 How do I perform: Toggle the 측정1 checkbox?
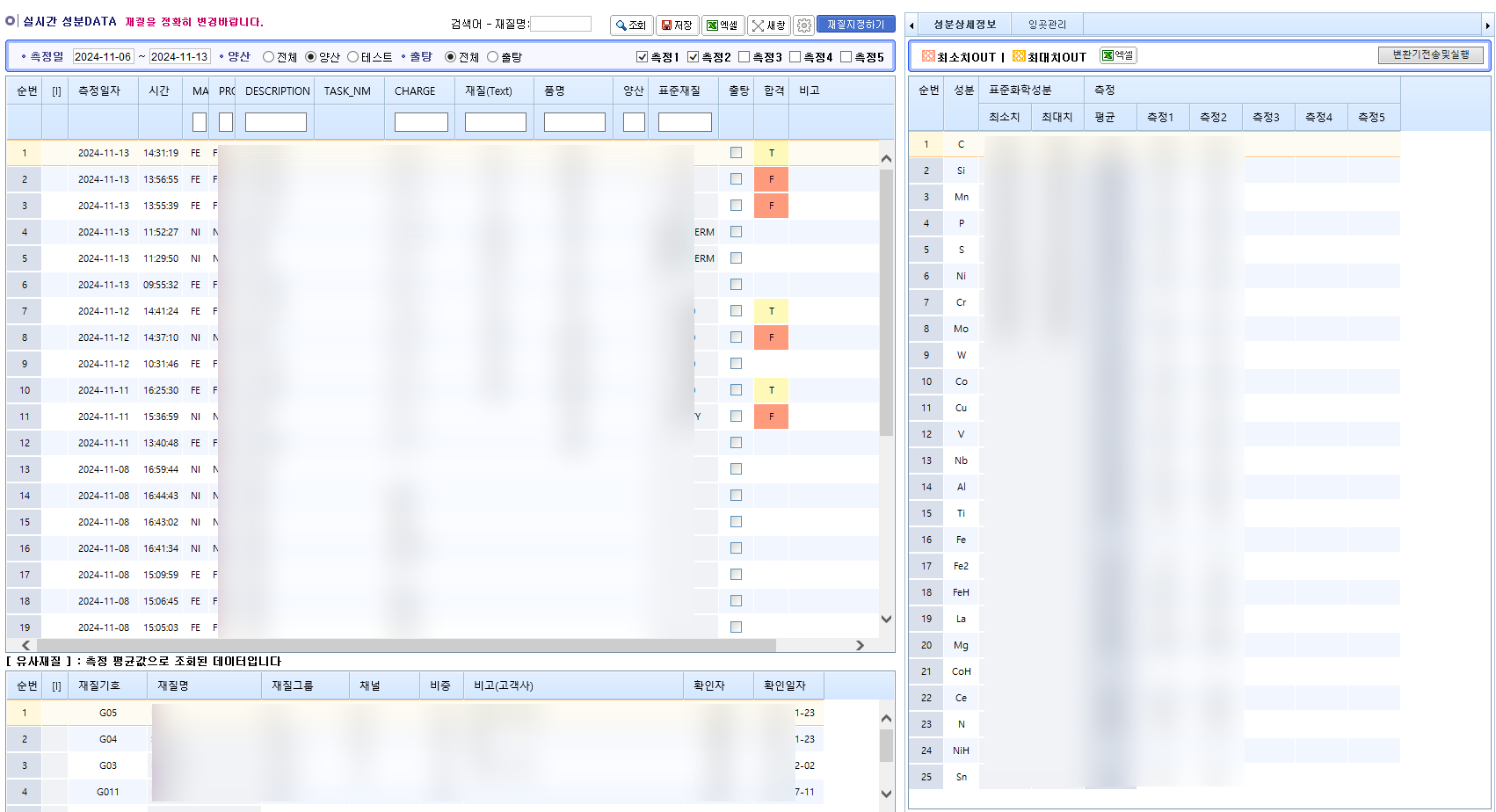pyautogui.click(x=642, y=57)
